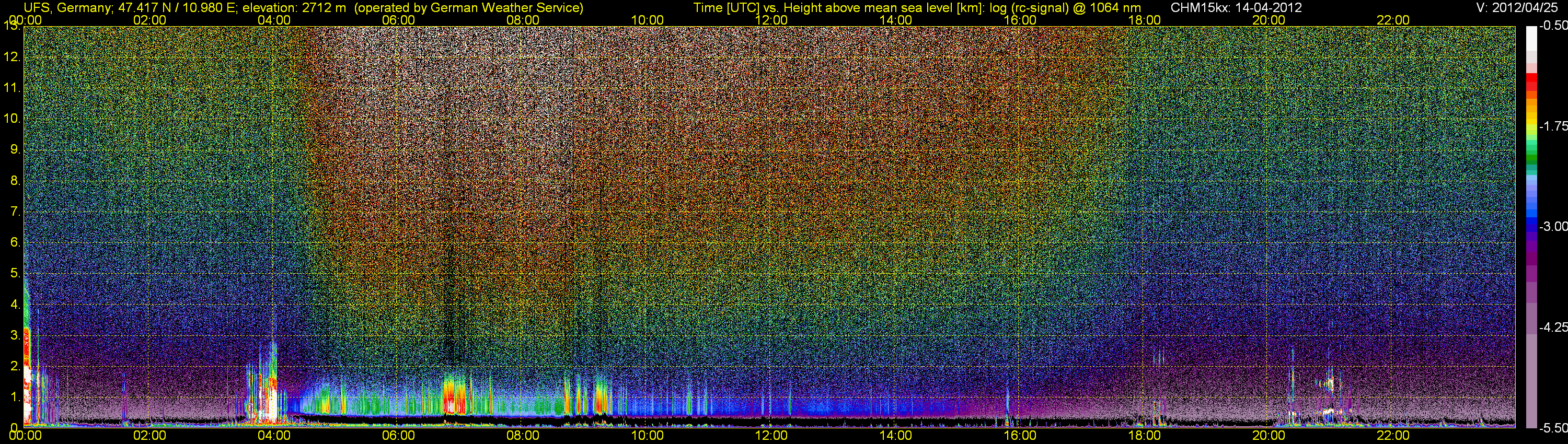This screenshot has width=1568, height=444.
Task: Click "10:00" on the bottom time axis
Action: [x=647, y=436]
